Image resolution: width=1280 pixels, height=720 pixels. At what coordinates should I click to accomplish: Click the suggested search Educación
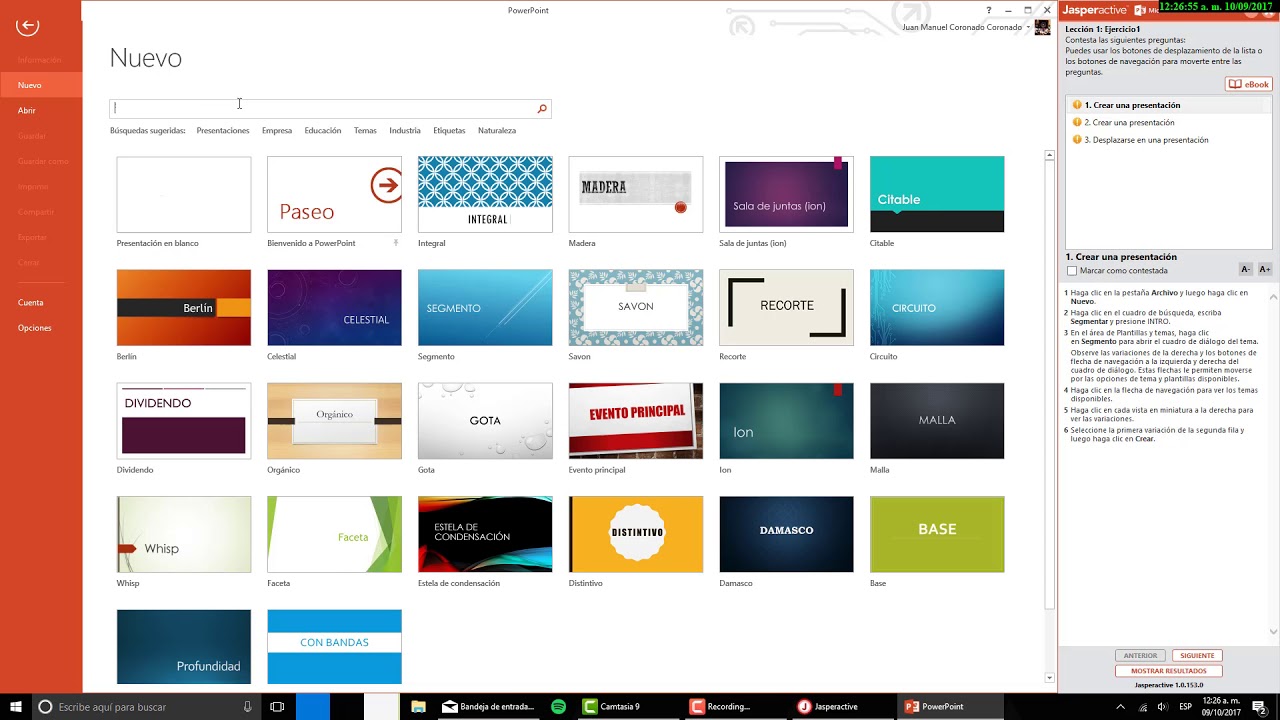(323, 130)
